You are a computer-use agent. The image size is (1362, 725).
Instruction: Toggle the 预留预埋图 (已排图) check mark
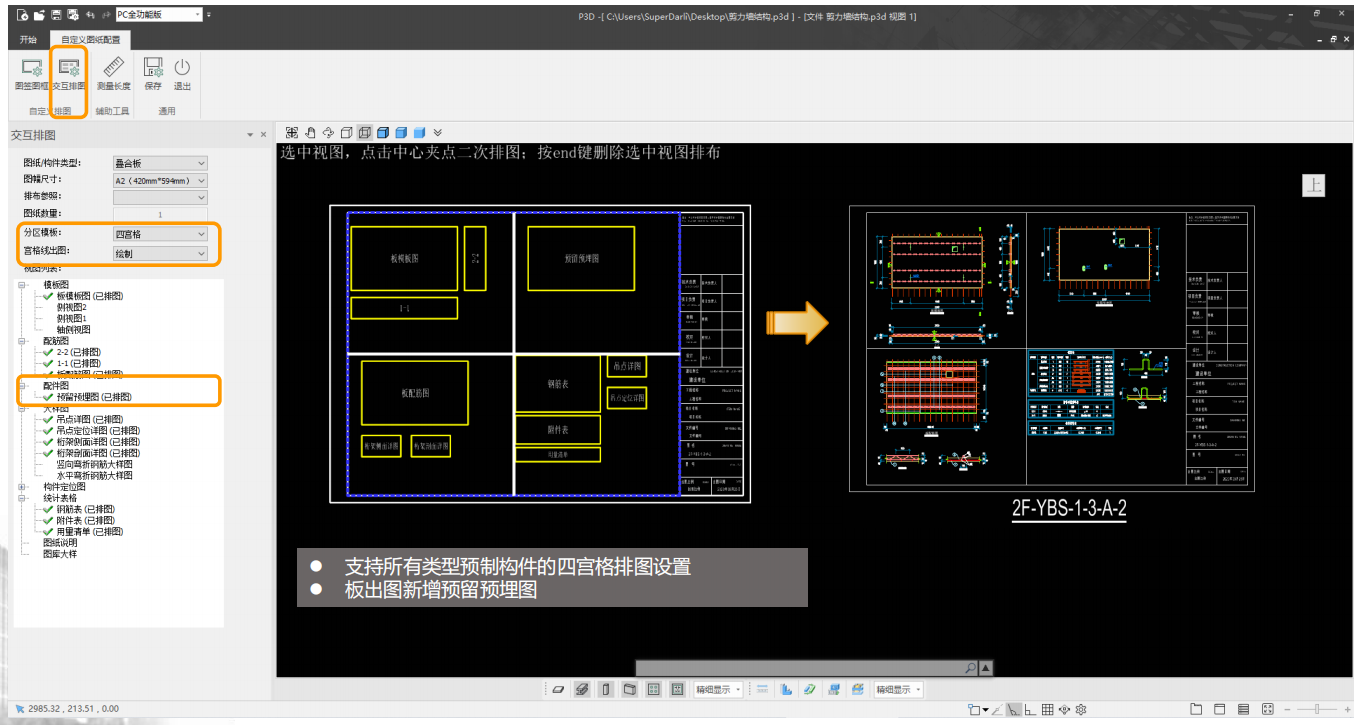click(47, 397)
